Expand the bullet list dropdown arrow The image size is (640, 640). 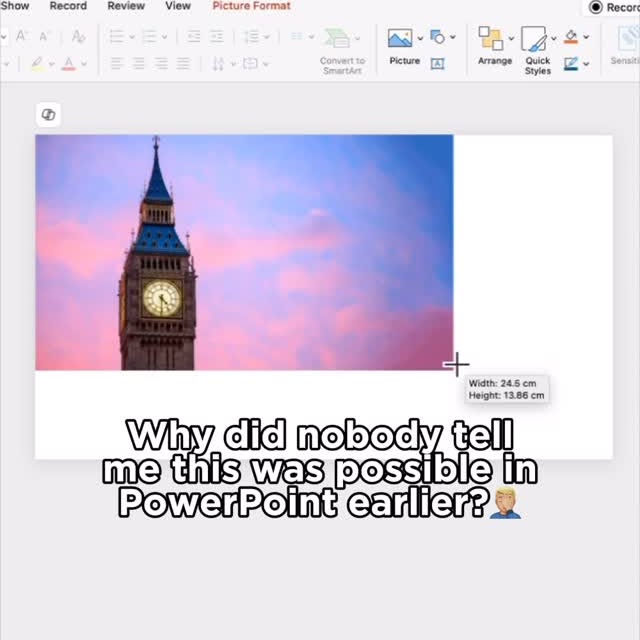click(x=131, y=37)
